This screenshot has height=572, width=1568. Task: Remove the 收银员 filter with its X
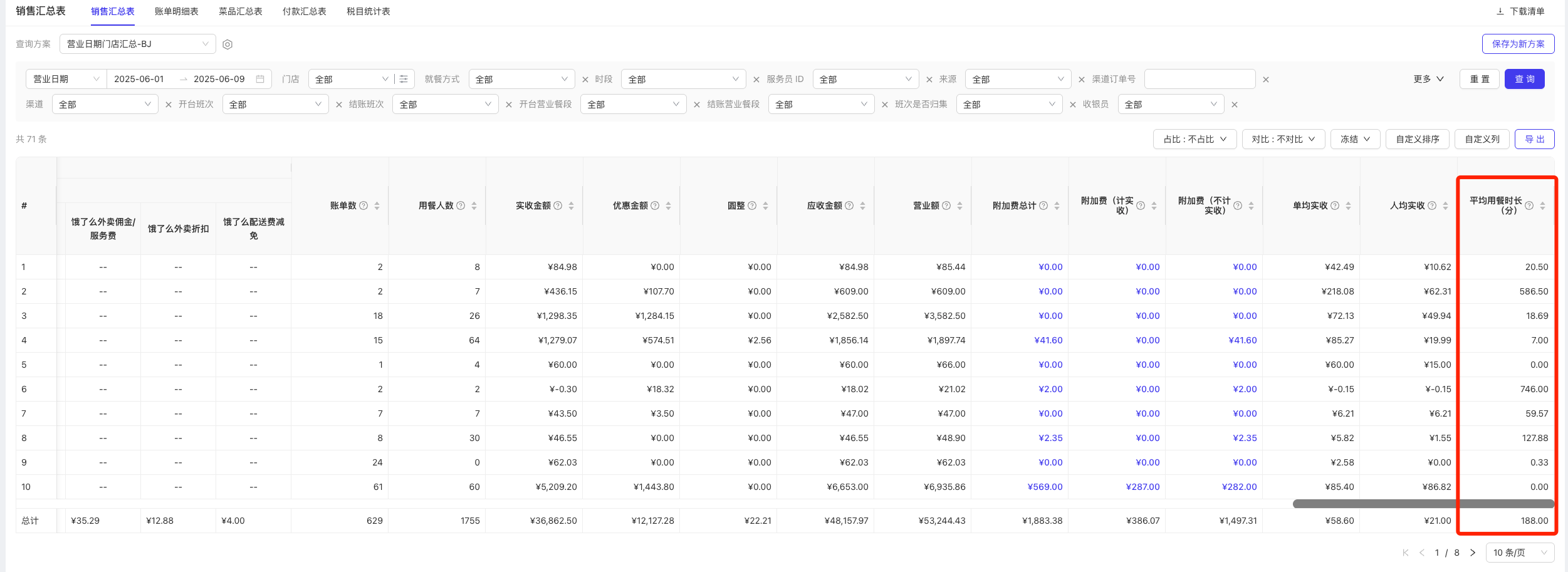click(1235, 105)
